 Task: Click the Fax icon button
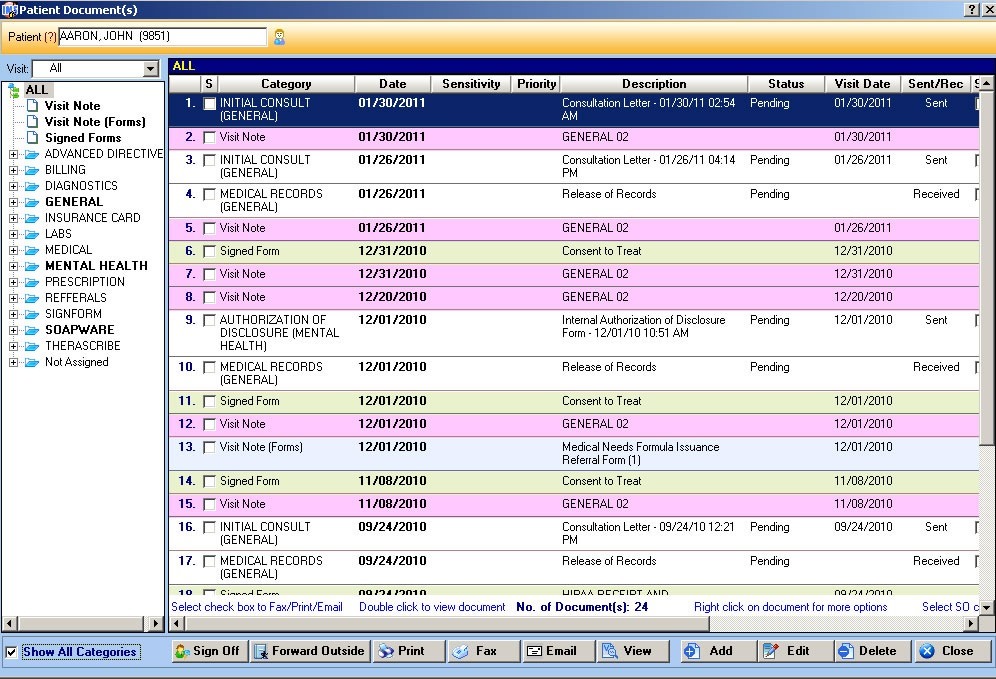click(460, 651)
